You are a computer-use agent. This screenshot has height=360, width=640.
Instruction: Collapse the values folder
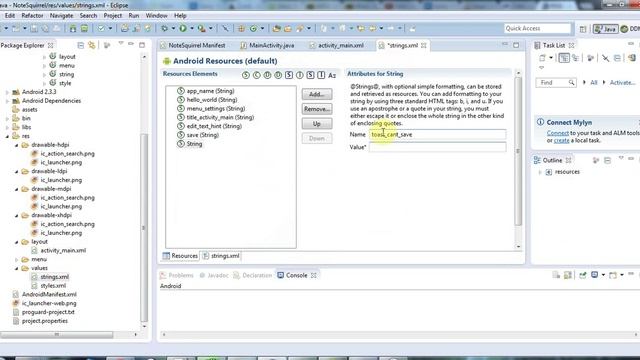[x=17, y=268]
